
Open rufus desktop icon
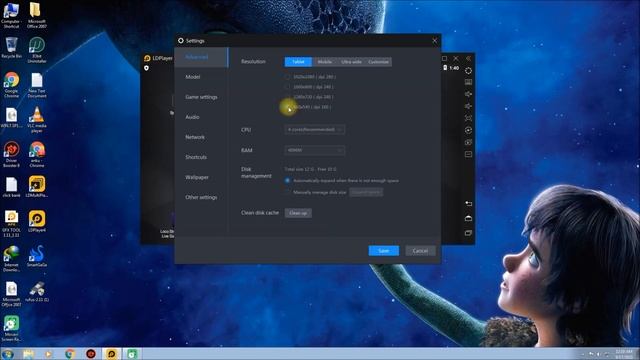coord(37,291)
